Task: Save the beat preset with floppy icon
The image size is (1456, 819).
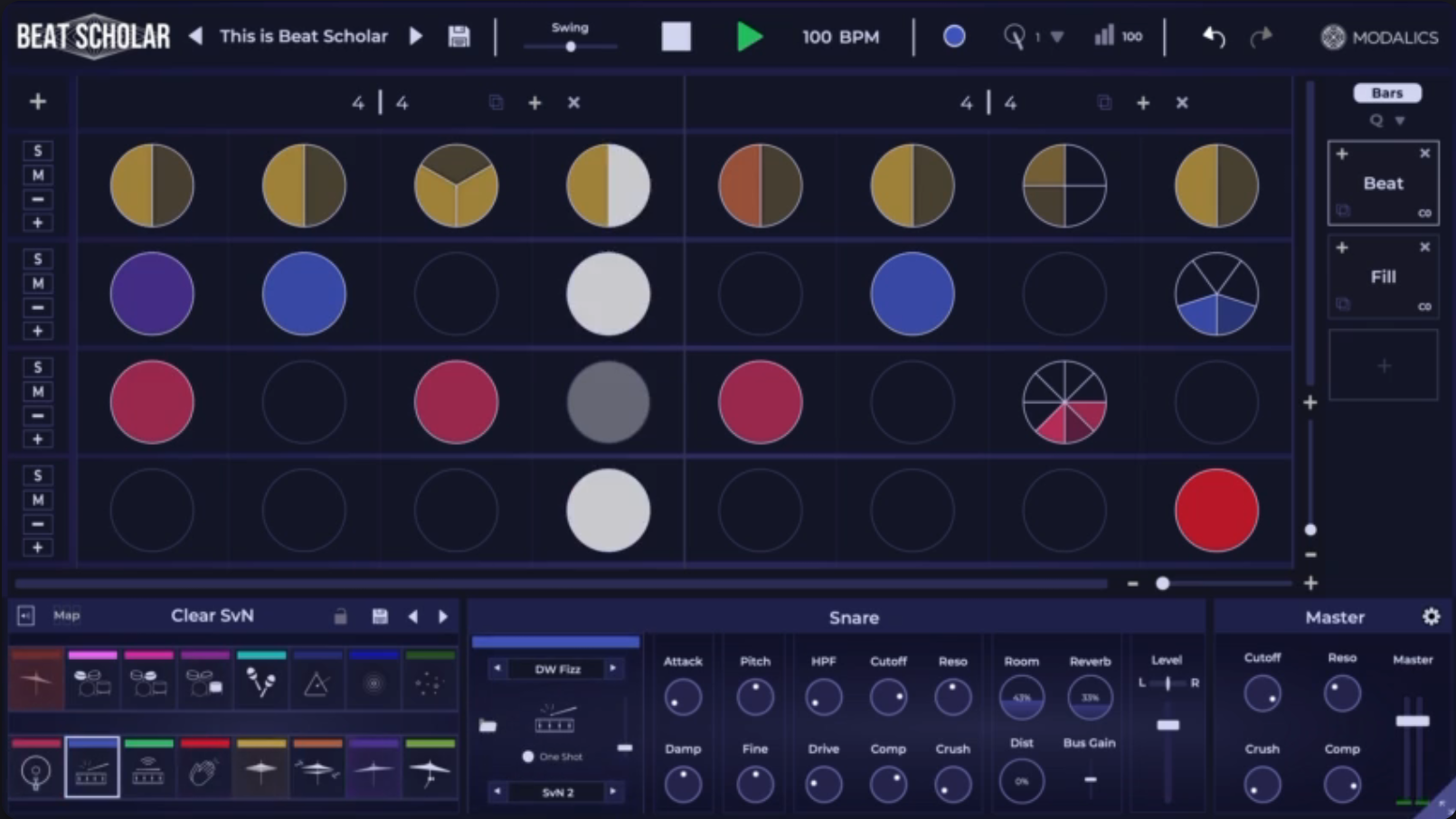Action: pos(459,37)
